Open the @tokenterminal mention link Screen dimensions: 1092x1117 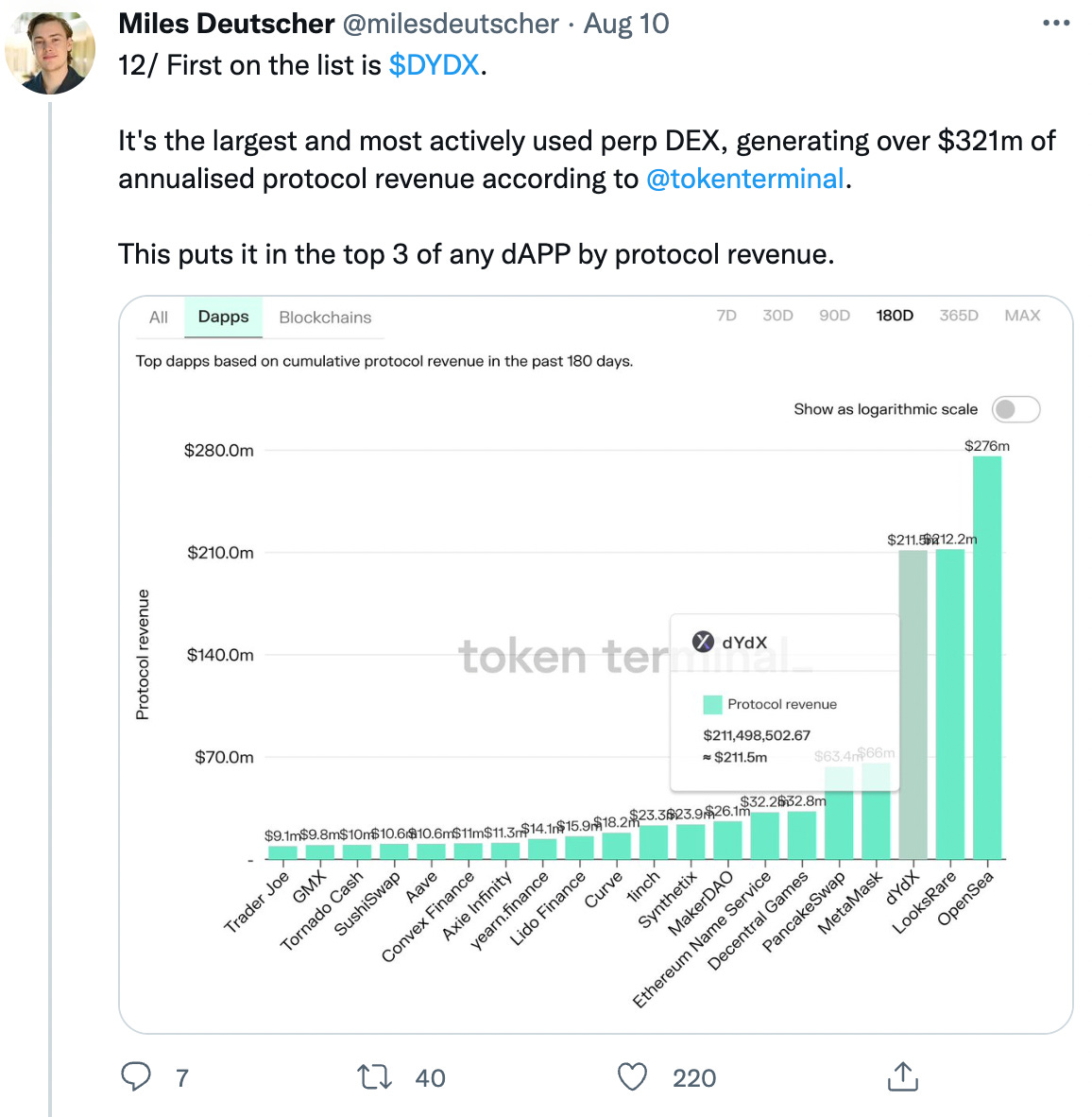(745, 179)
